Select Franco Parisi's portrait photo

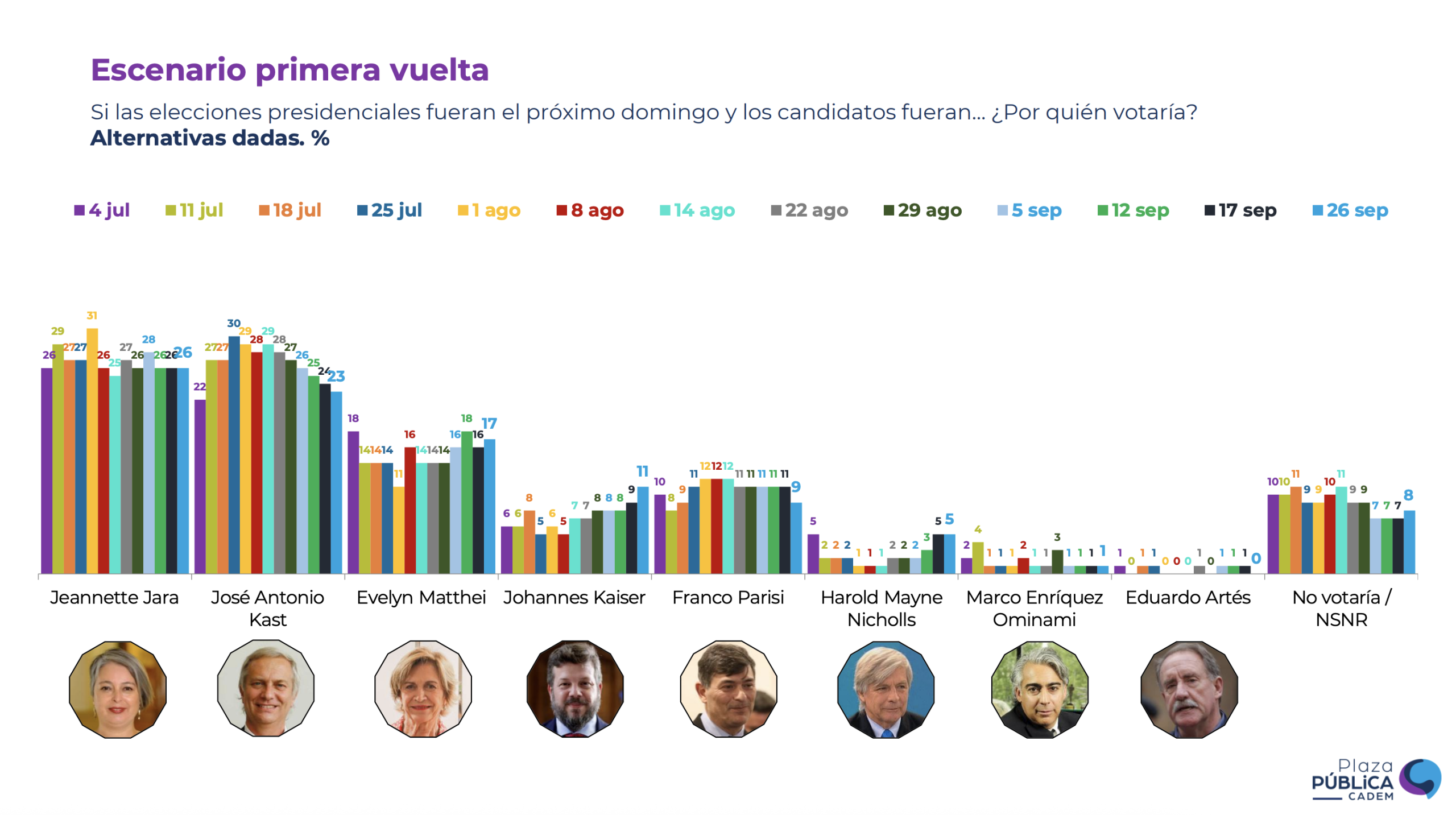(728, 688)
